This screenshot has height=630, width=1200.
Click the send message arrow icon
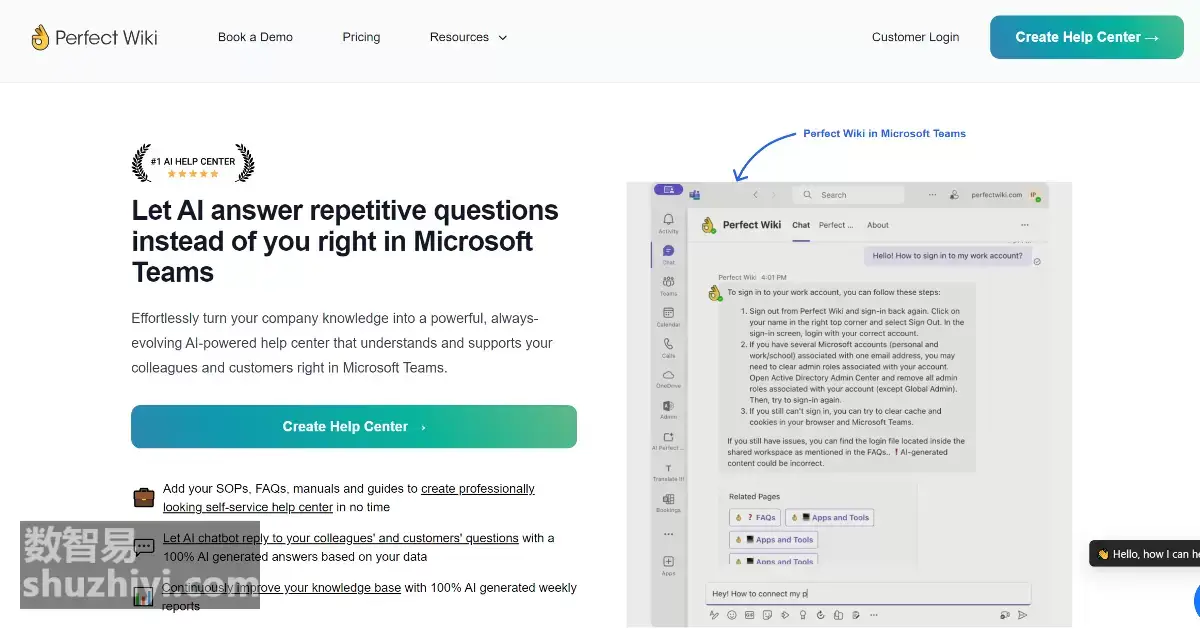pyautogui.click(x=1022, y=615)
